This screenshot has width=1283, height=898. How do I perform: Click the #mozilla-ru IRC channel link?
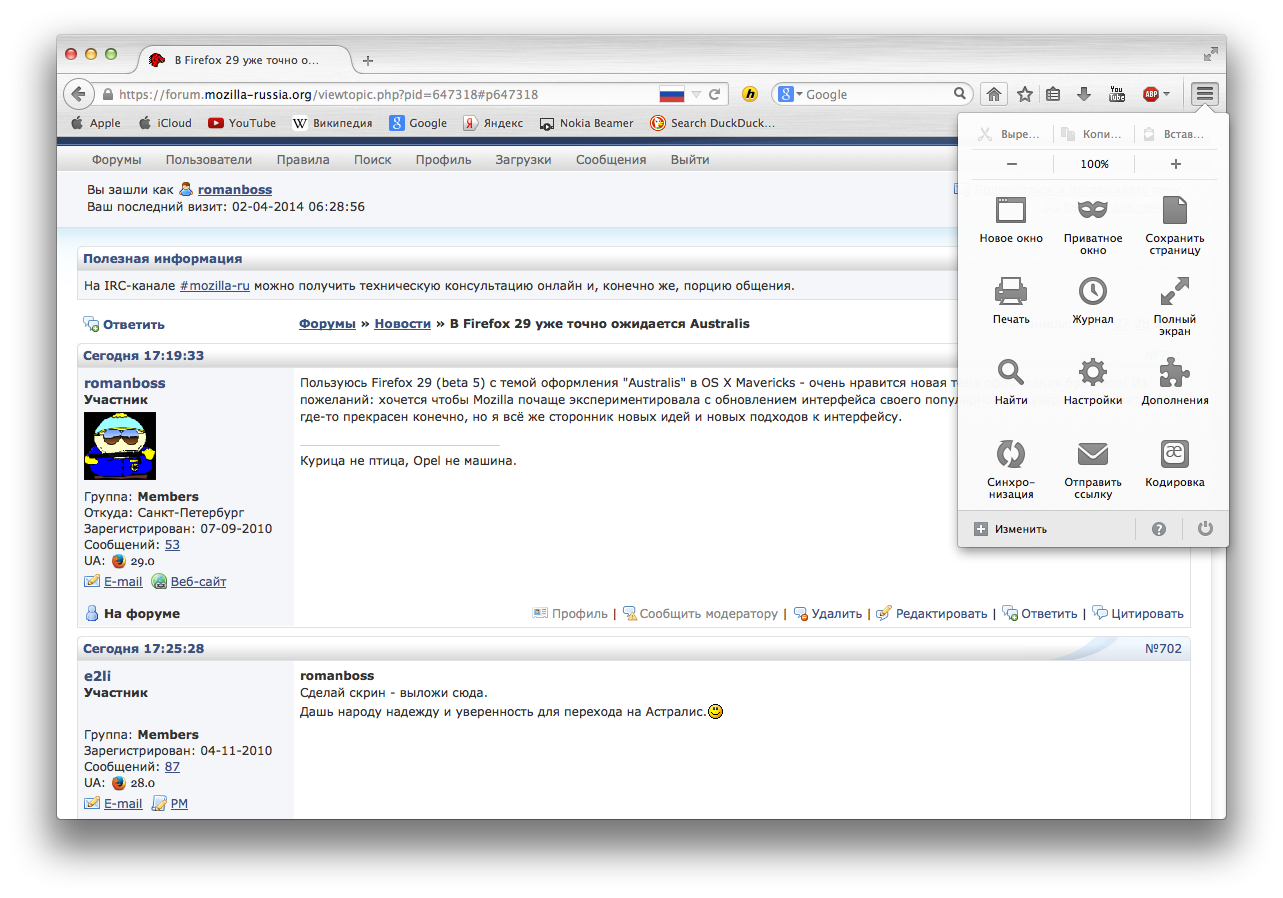click(x=215, y=286)
